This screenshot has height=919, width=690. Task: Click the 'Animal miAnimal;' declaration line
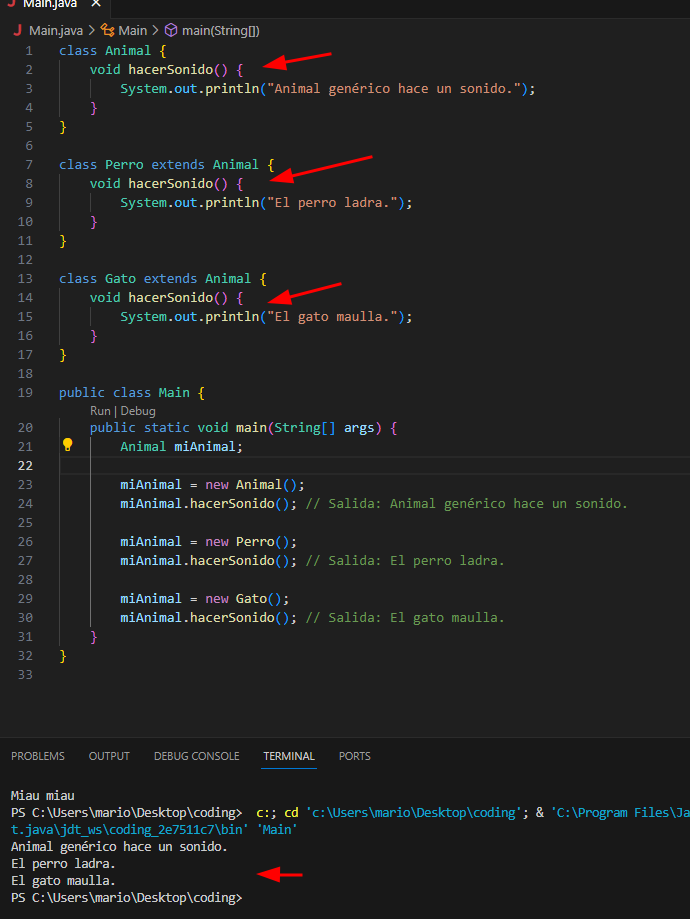pyautogui.click(x=181, y=447)
